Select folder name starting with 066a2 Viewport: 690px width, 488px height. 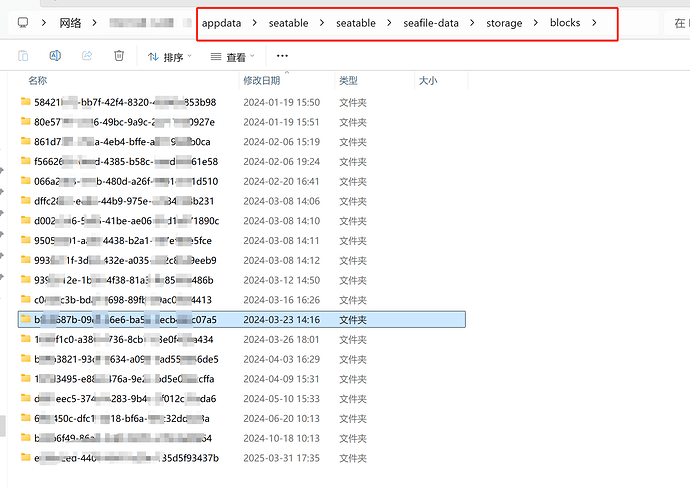242,181
